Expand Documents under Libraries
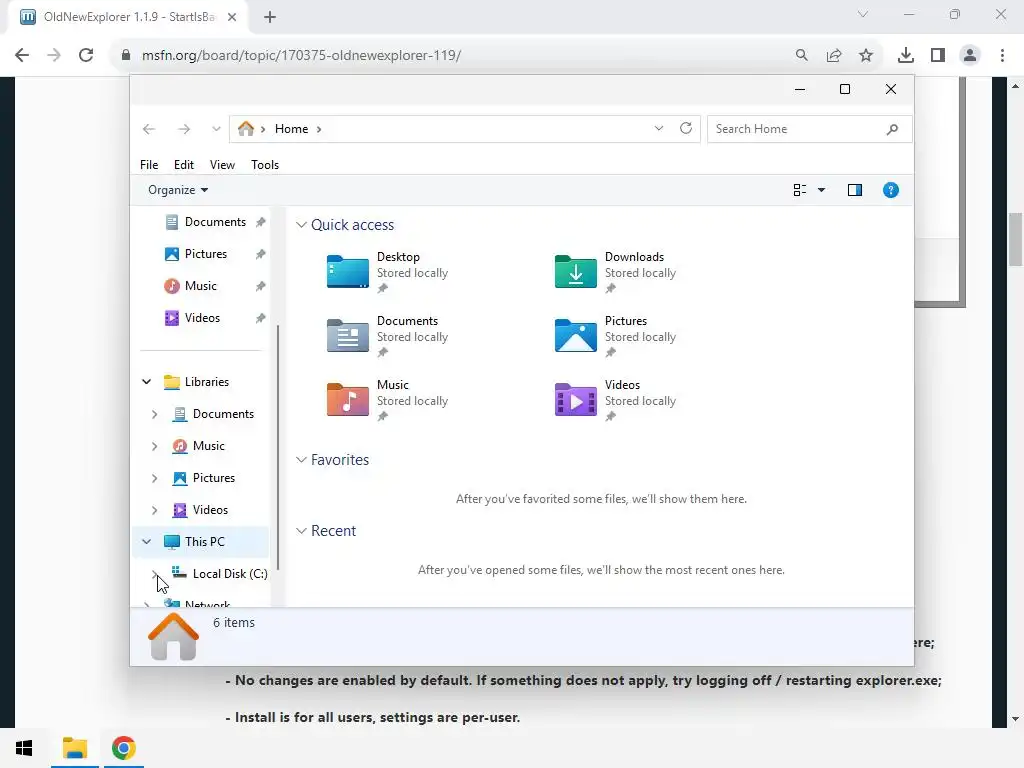The width and height of the screenshot is (1024, 768). coord(155,414)
